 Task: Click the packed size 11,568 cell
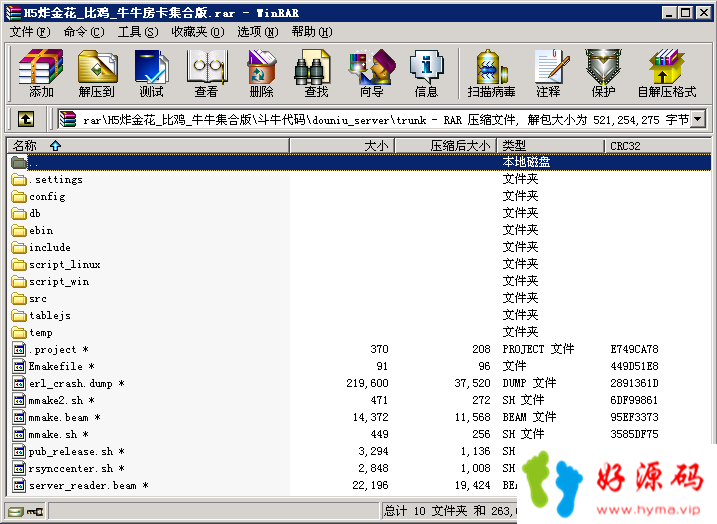click(x=472, y=417)
